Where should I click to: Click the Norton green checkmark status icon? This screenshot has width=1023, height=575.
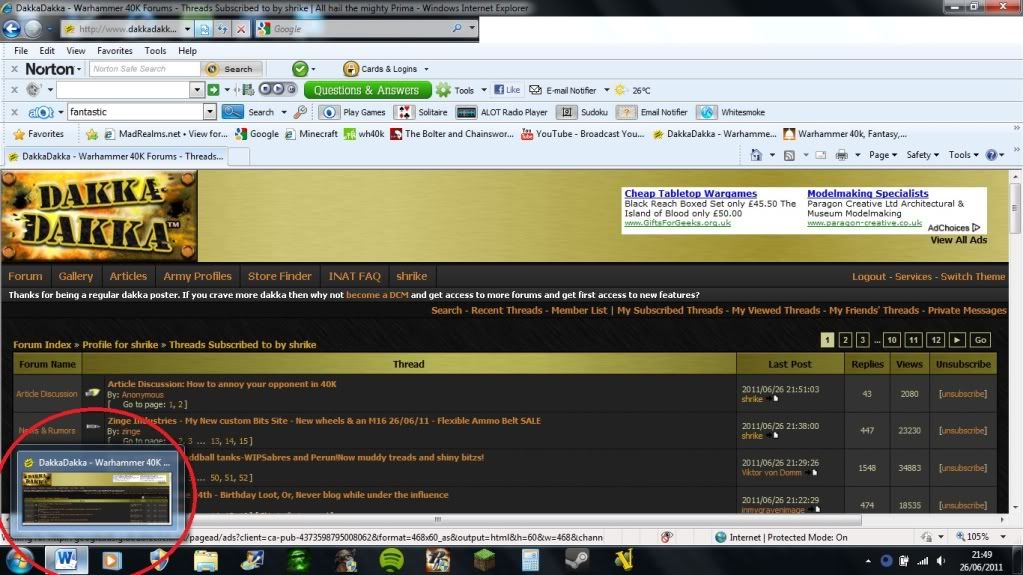299,69
